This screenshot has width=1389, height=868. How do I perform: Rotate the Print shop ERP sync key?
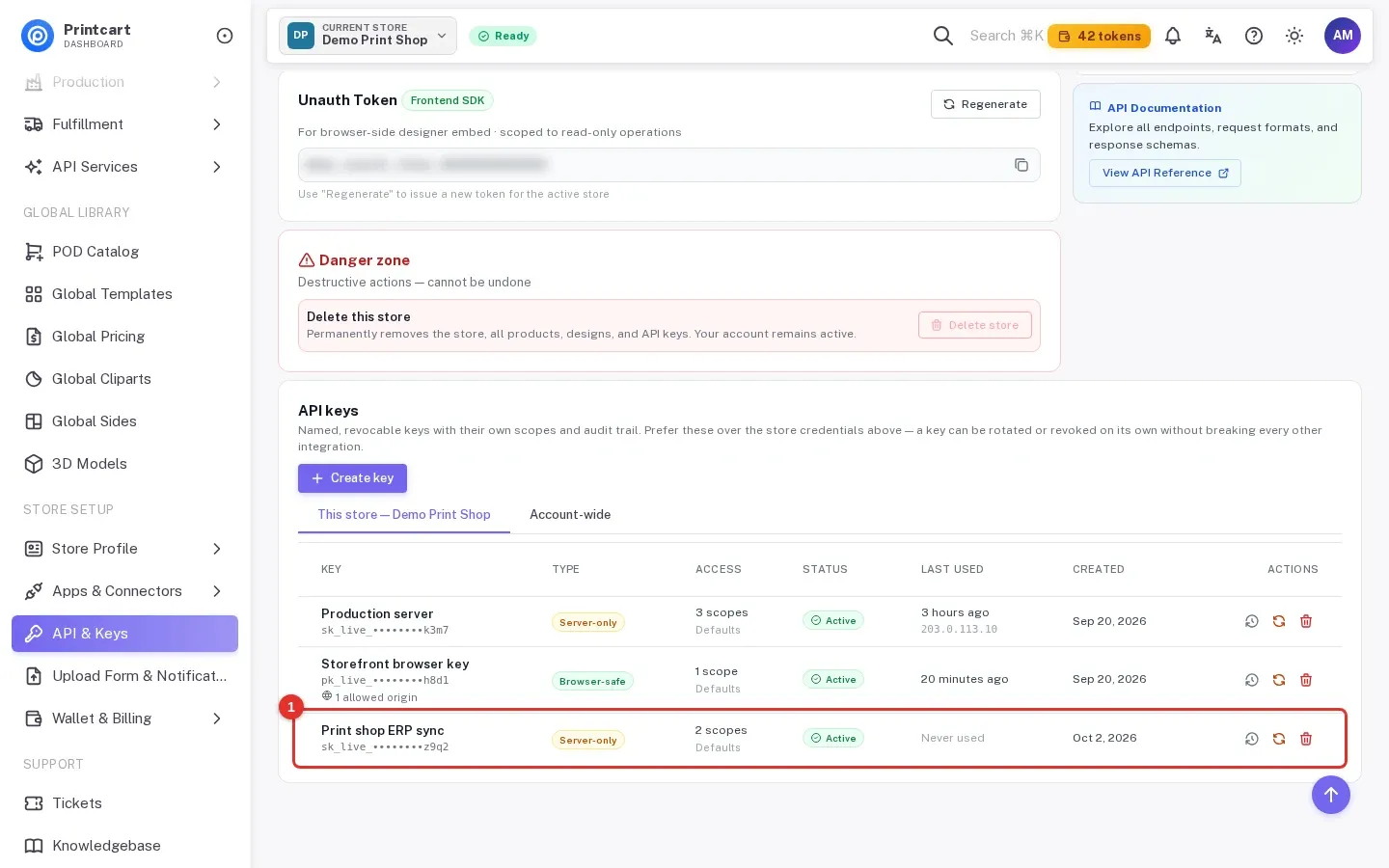pos(1279,739)
